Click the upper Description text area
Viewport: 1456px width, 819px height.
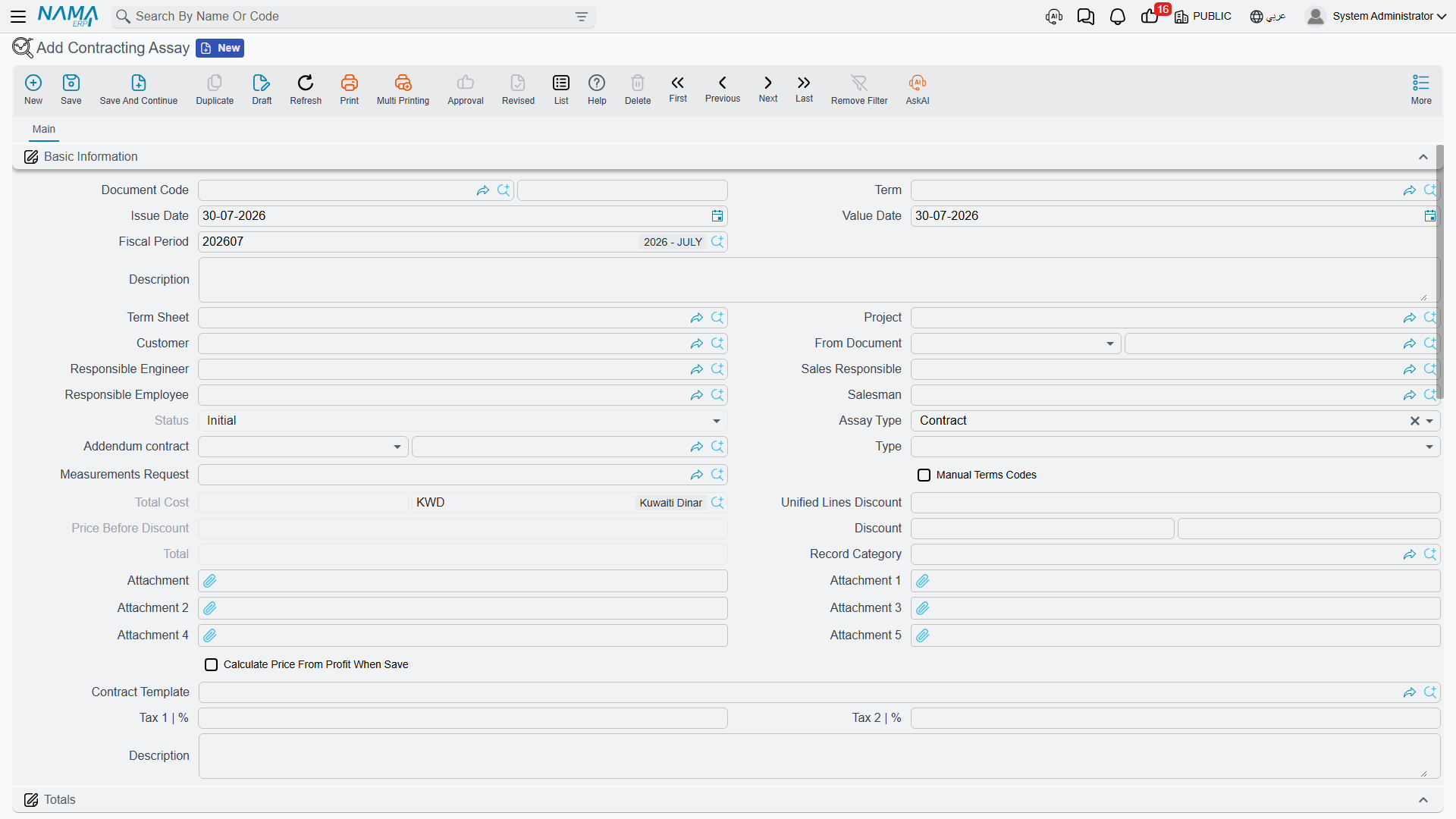[818, 280]
